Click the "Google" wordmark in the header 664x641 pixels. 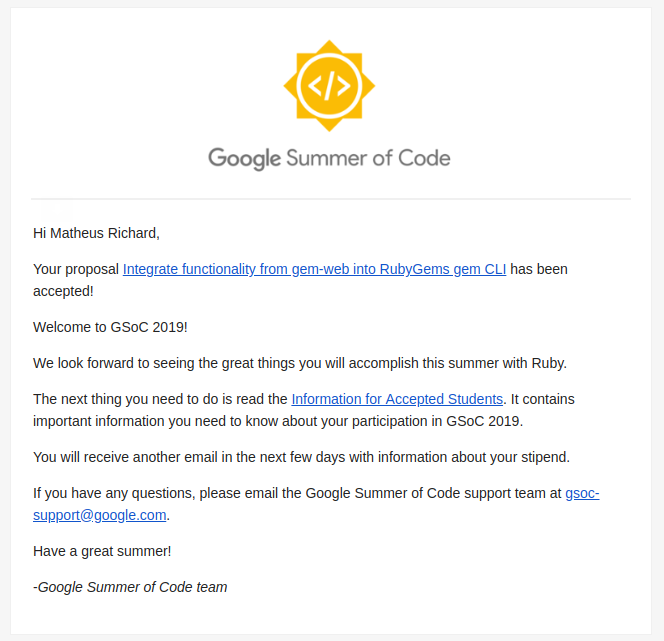[x=244, y=159]
